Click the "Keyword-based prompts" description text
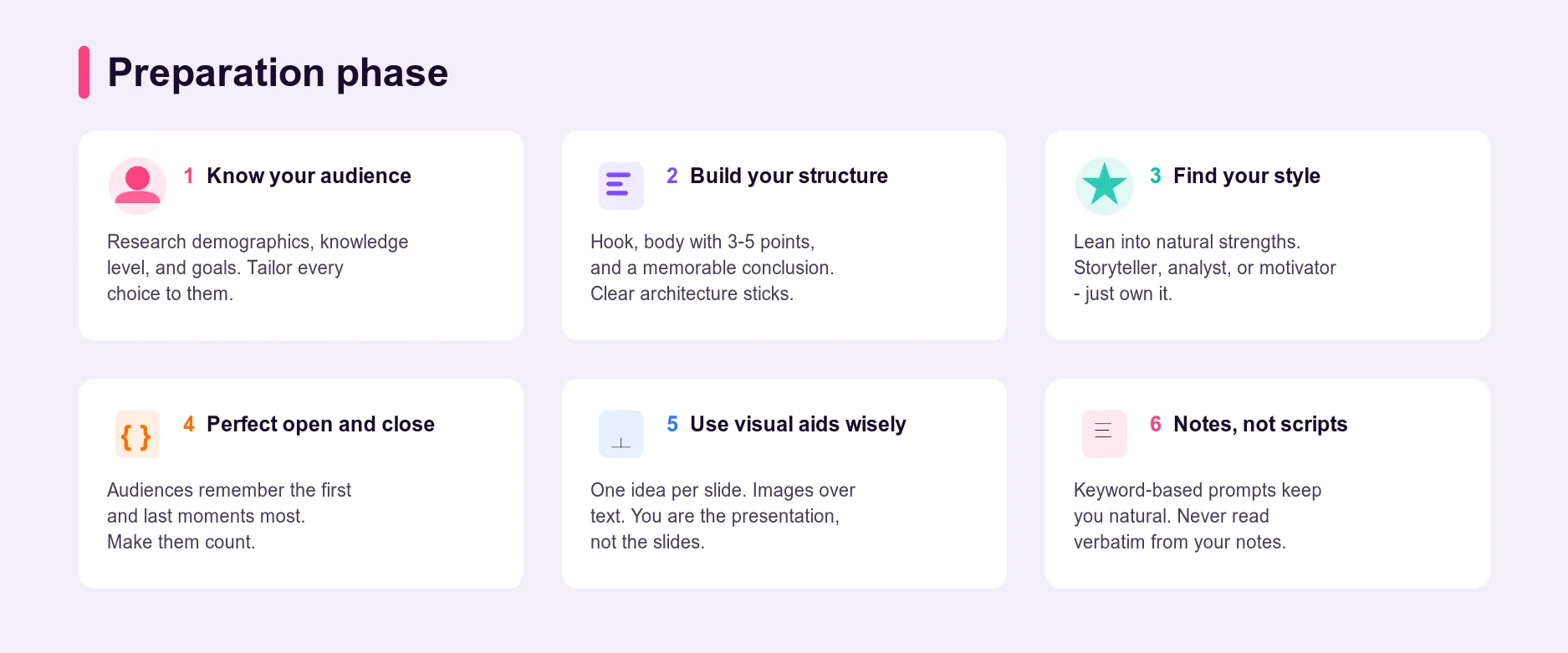 coord(1197,516)
